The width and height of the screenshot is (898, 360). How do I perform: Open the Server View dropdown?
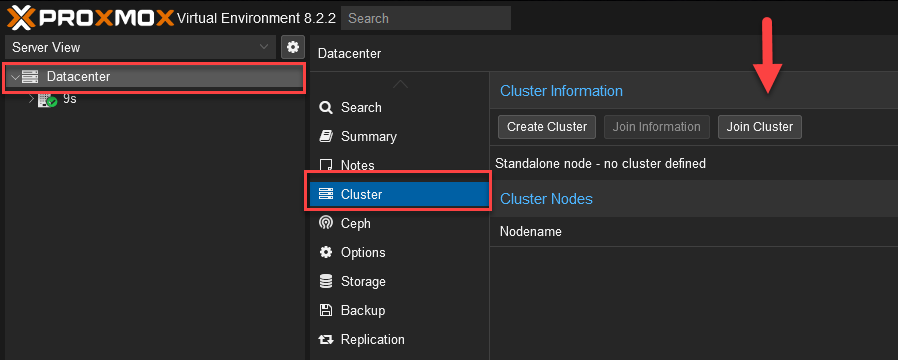[x=140, y=47]
